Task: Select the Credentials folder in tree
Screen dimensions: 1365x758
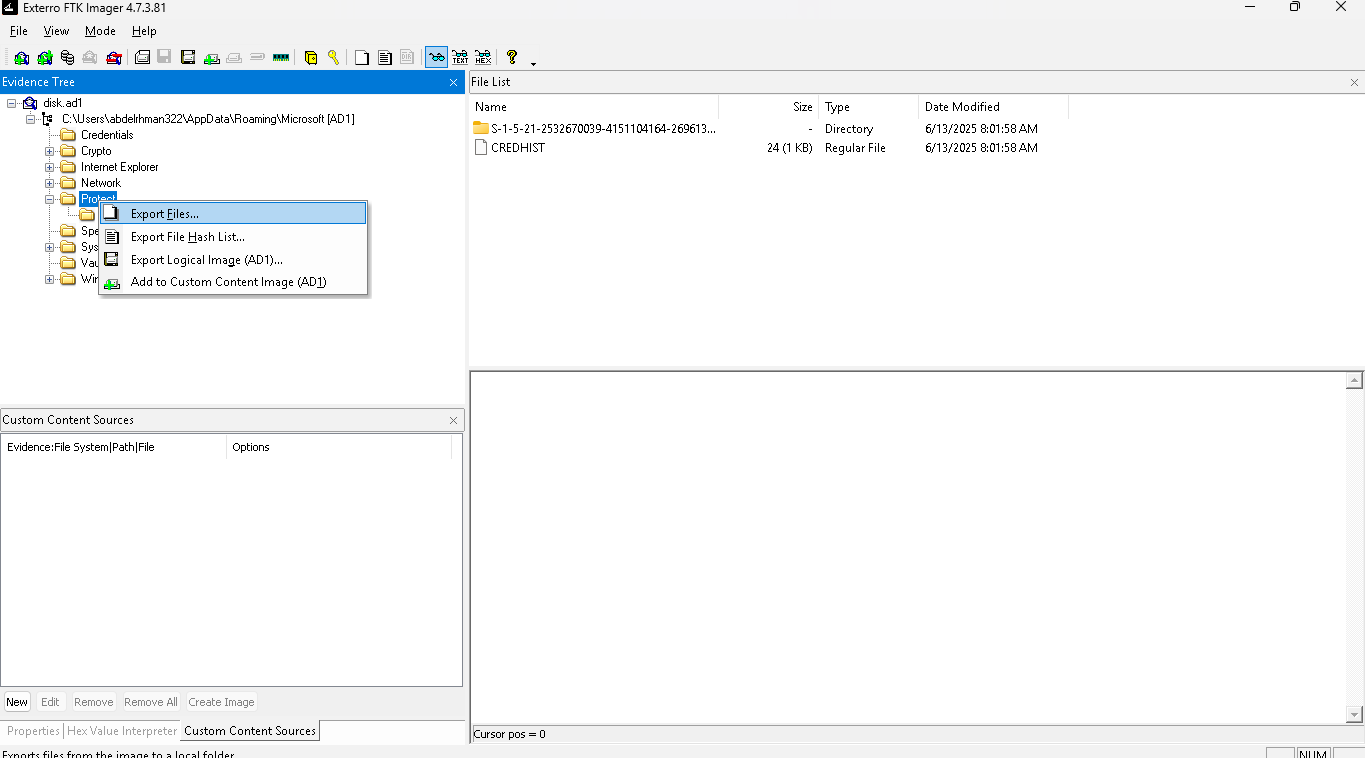Action: 107,135
